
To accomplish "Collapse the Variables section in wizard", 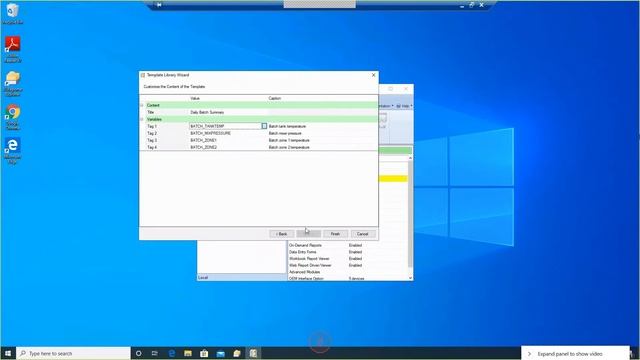I will point(142,119).
